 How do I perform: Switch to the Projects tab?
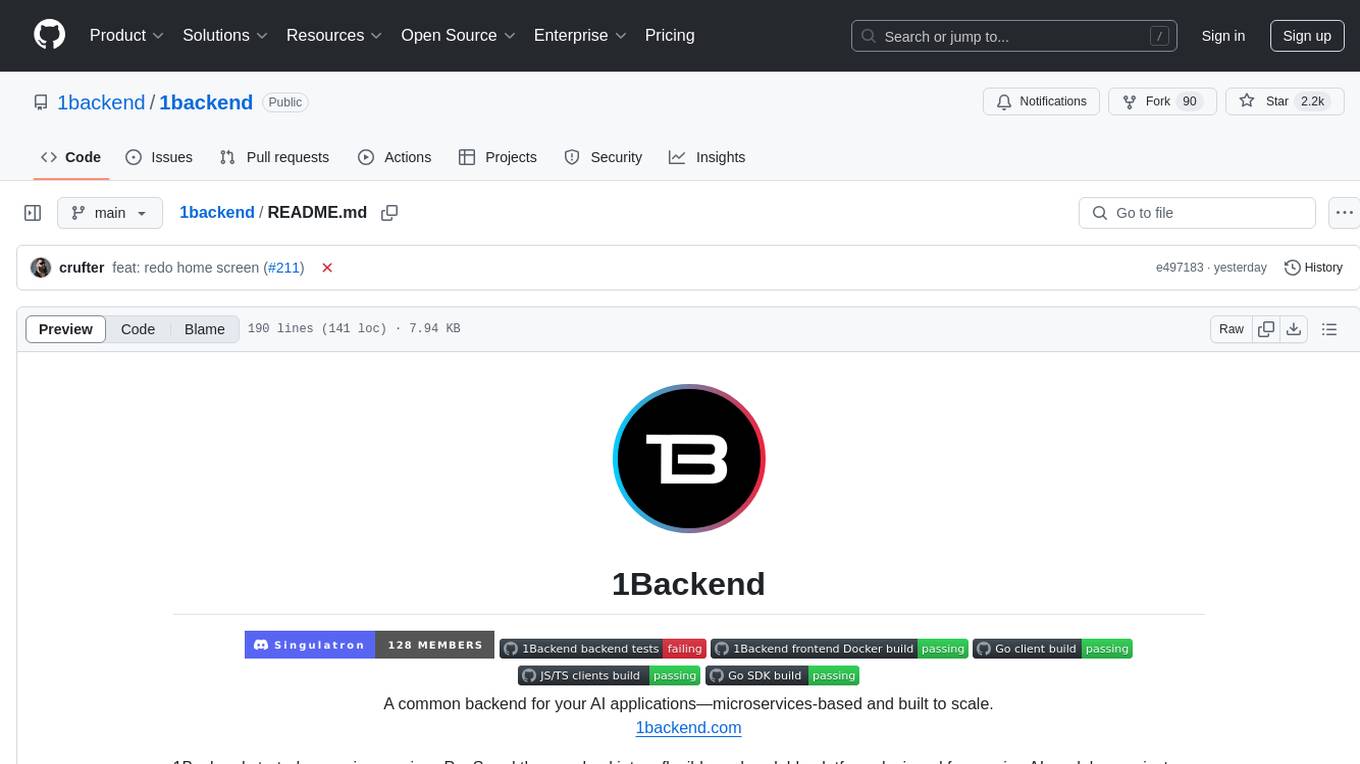point(498,157)
